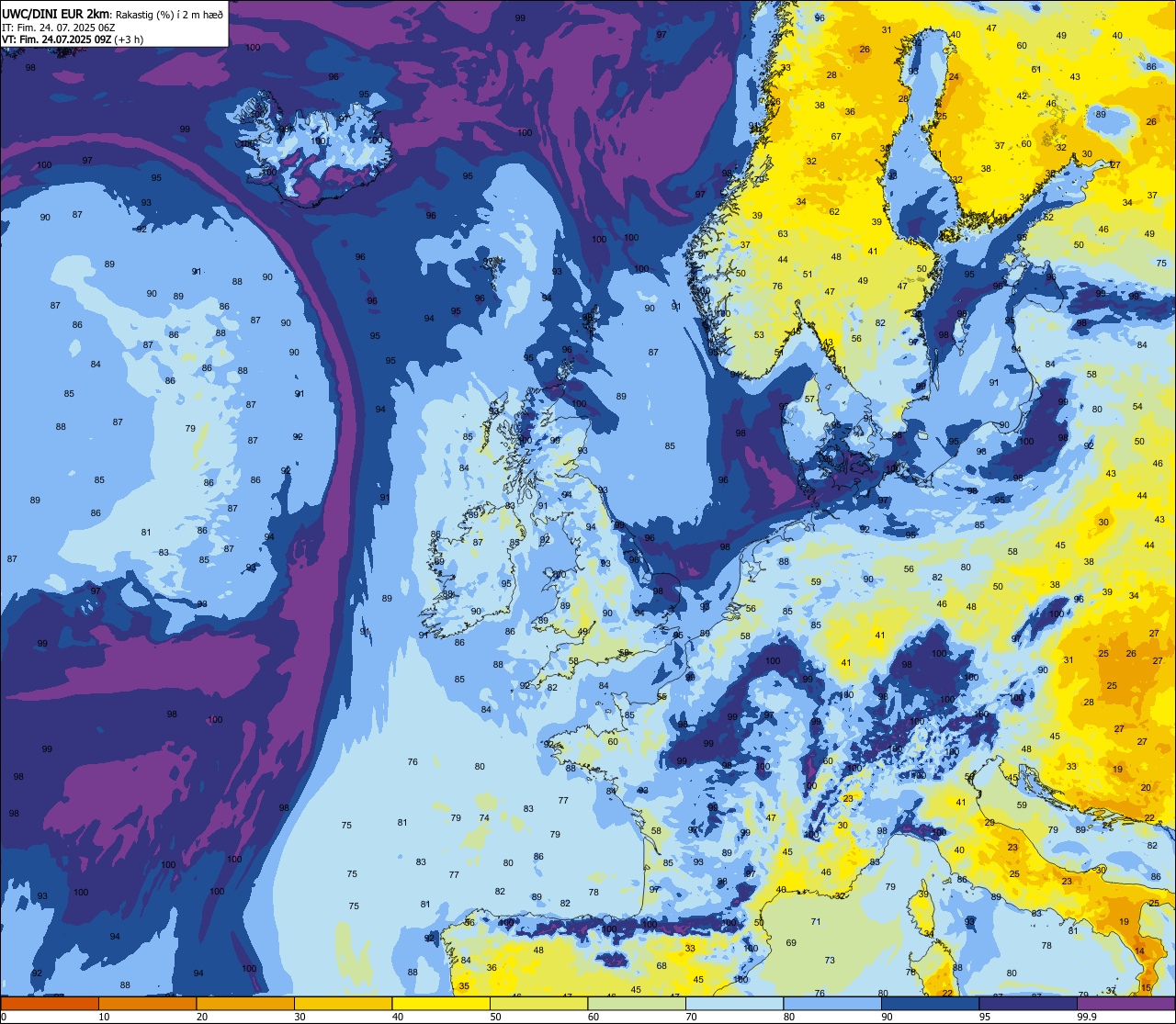This screenshot has height=1024, width=1176.
Task: Select the orange swatch between 10 and 20
Action: [147, 1004]
